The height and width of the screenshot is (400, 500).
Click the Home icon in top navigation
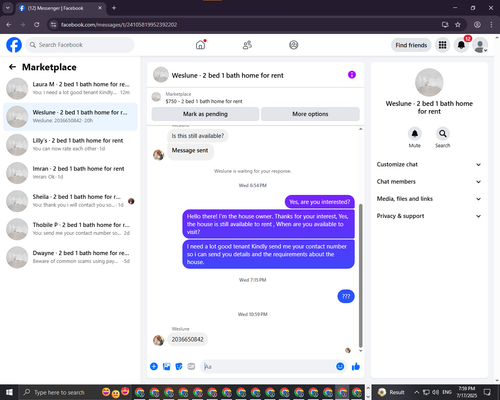(200, 45)
